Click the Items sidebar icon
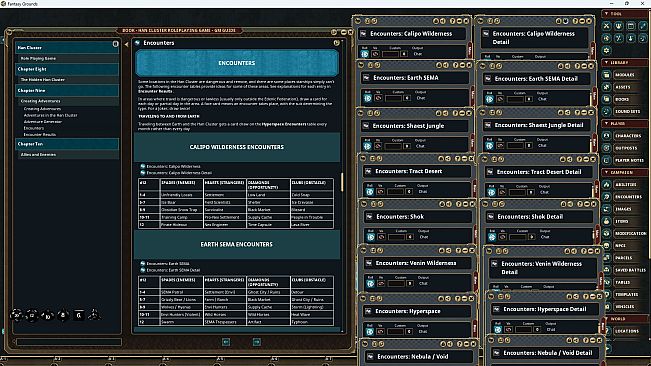The image size is (651, 366). pos(607,221)
